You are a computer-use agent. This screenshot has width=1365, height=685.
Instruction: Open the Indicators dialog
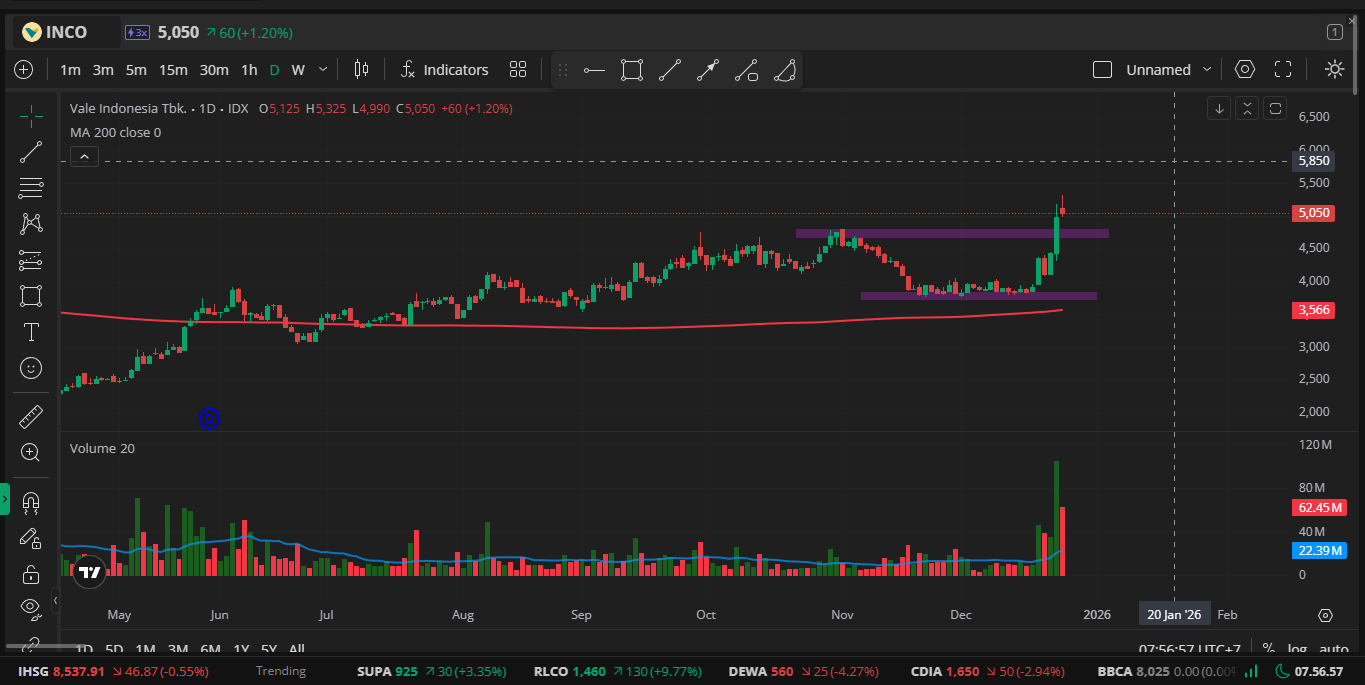[x=444, y=70]
